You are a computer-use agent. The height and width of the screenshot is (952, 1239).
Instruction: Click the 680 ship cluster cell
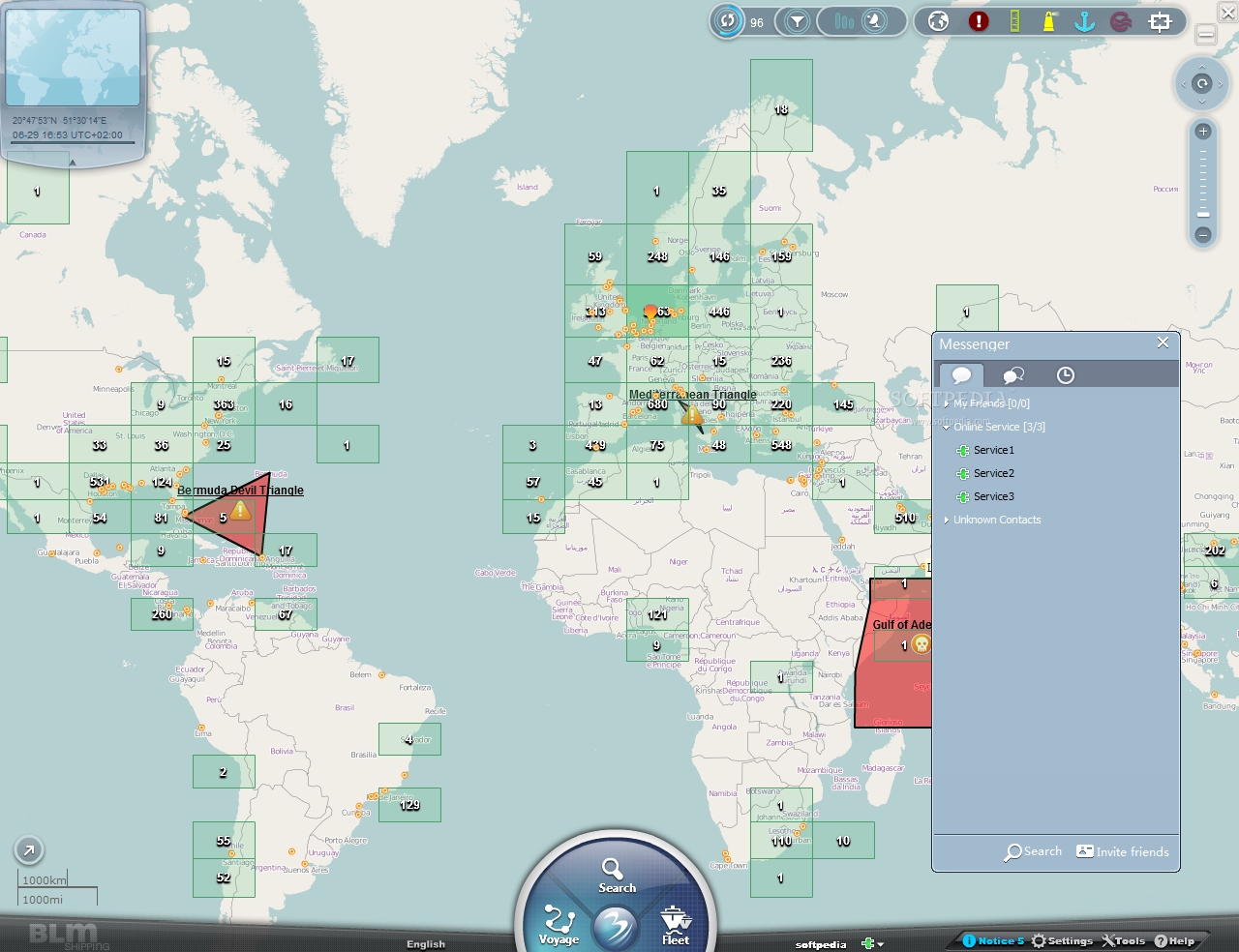coord(657,404)
